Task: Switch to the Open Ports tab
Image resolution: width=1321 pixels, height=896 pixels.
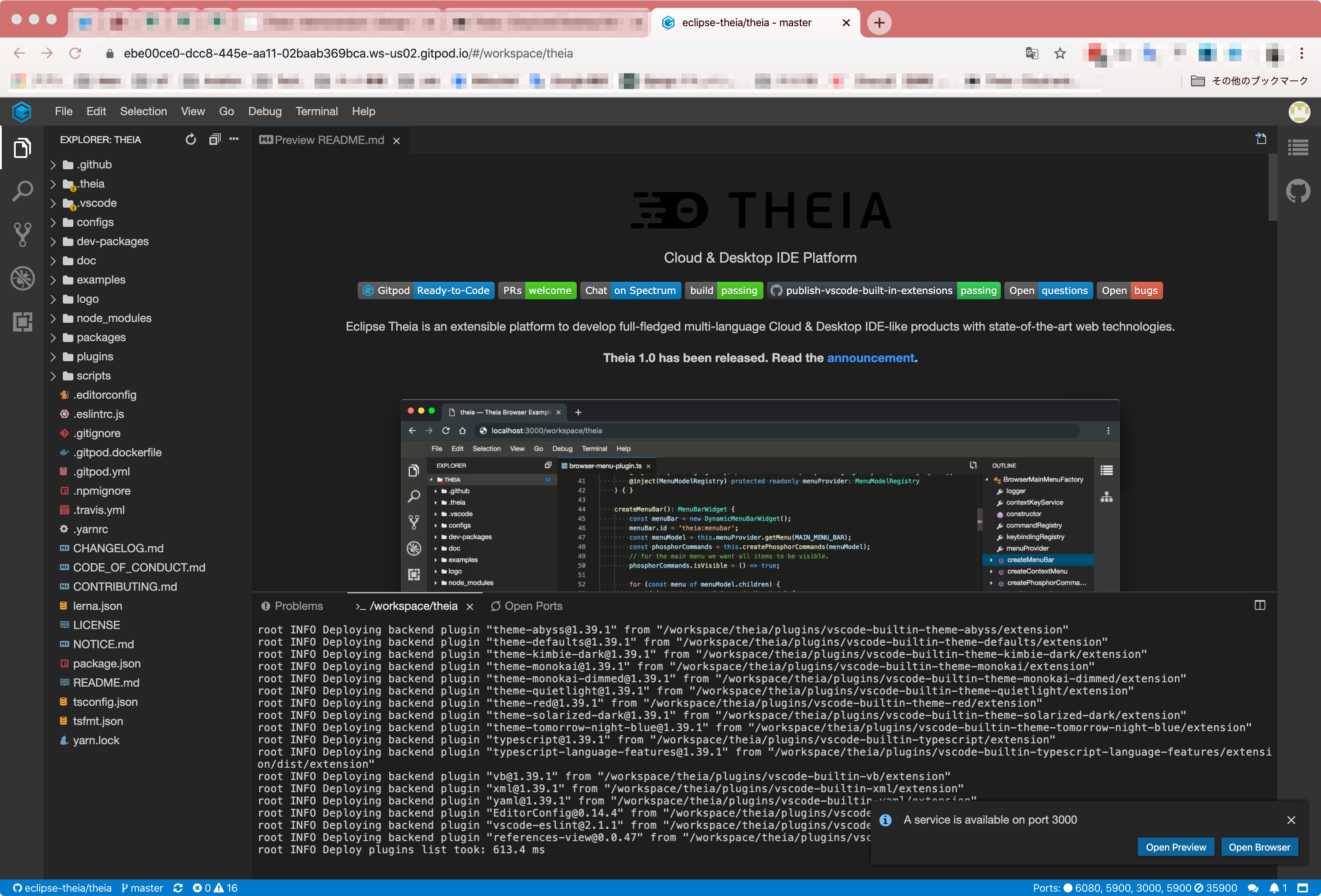Action: point(527,606)
